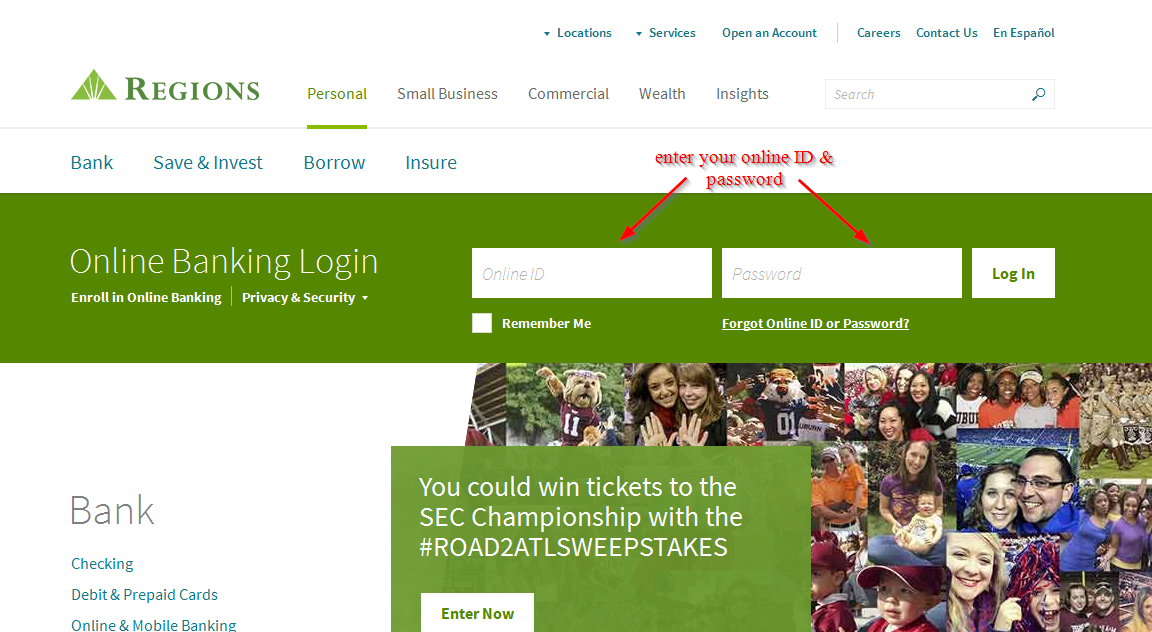Open the Wealth tab
Viewport: 1152px width, 632px height.
(x=662, y=94)
